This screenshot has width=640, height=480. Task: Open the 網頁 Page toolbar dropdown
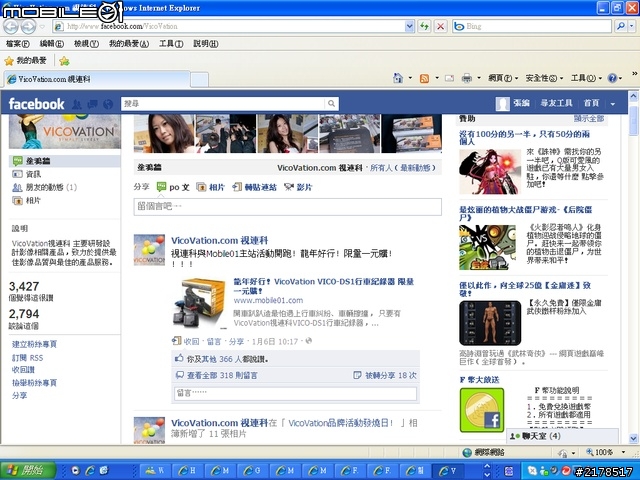(503, 78)
